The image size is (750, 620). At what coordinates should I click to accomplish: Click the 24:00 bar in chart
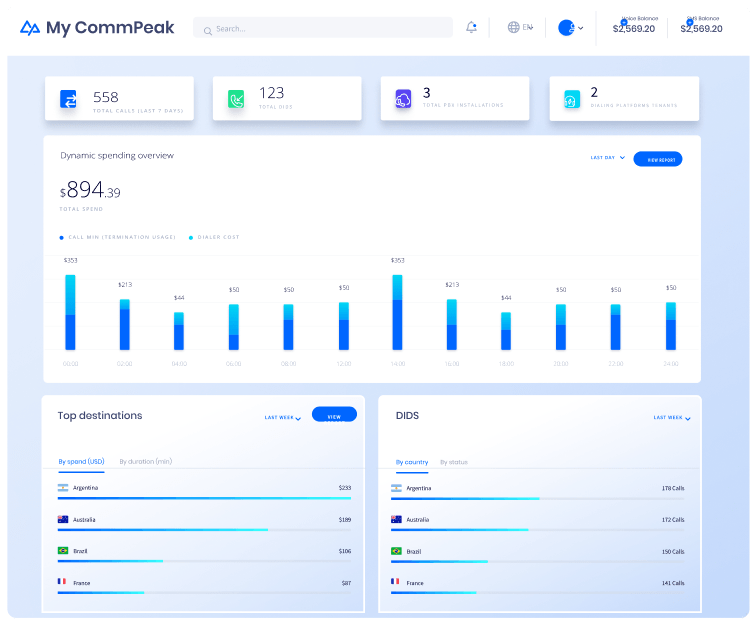[671, 326]
